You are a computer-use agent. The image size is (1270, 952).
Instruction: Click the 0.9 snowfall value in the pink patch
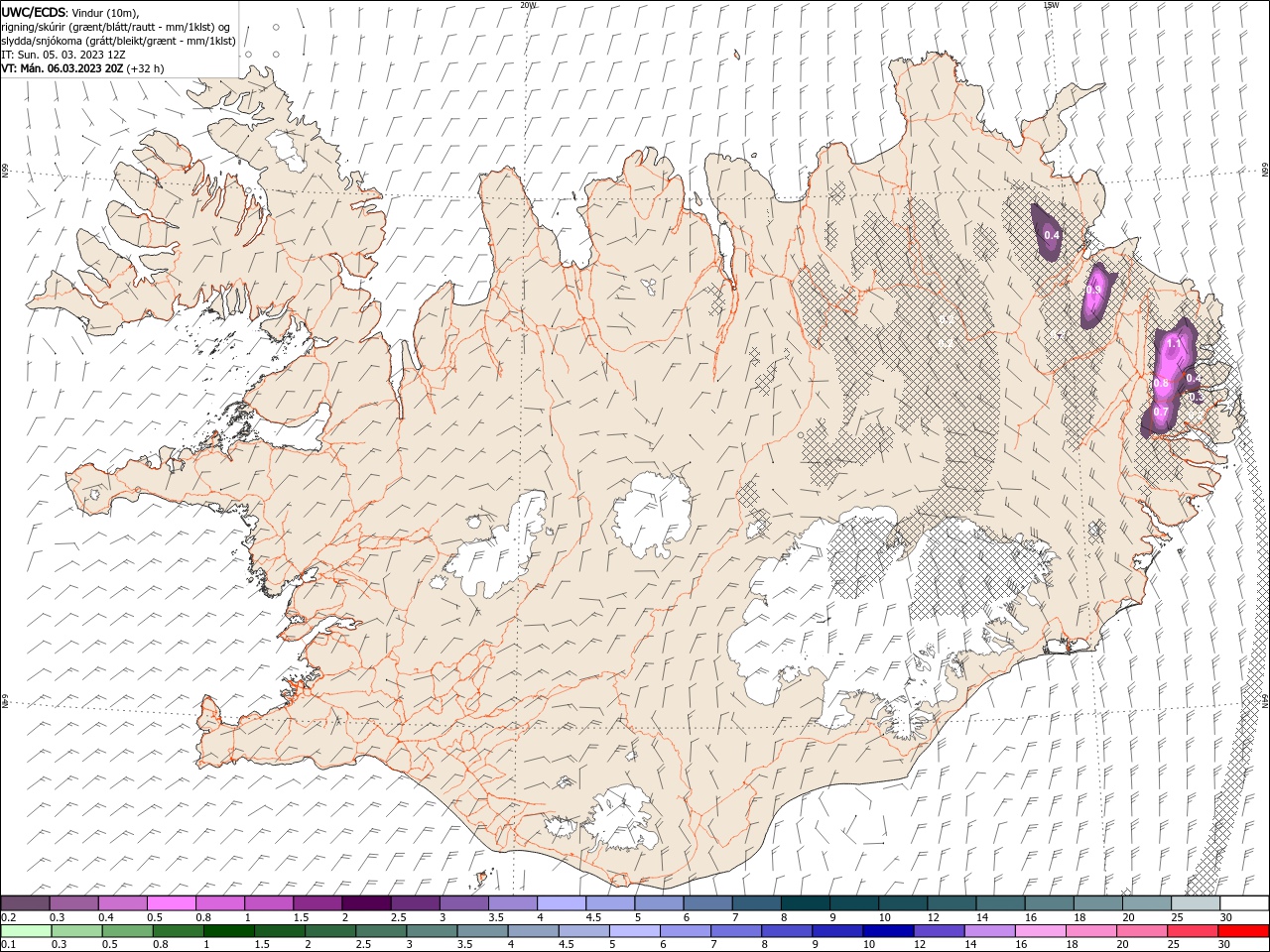tap(1093, 290)
